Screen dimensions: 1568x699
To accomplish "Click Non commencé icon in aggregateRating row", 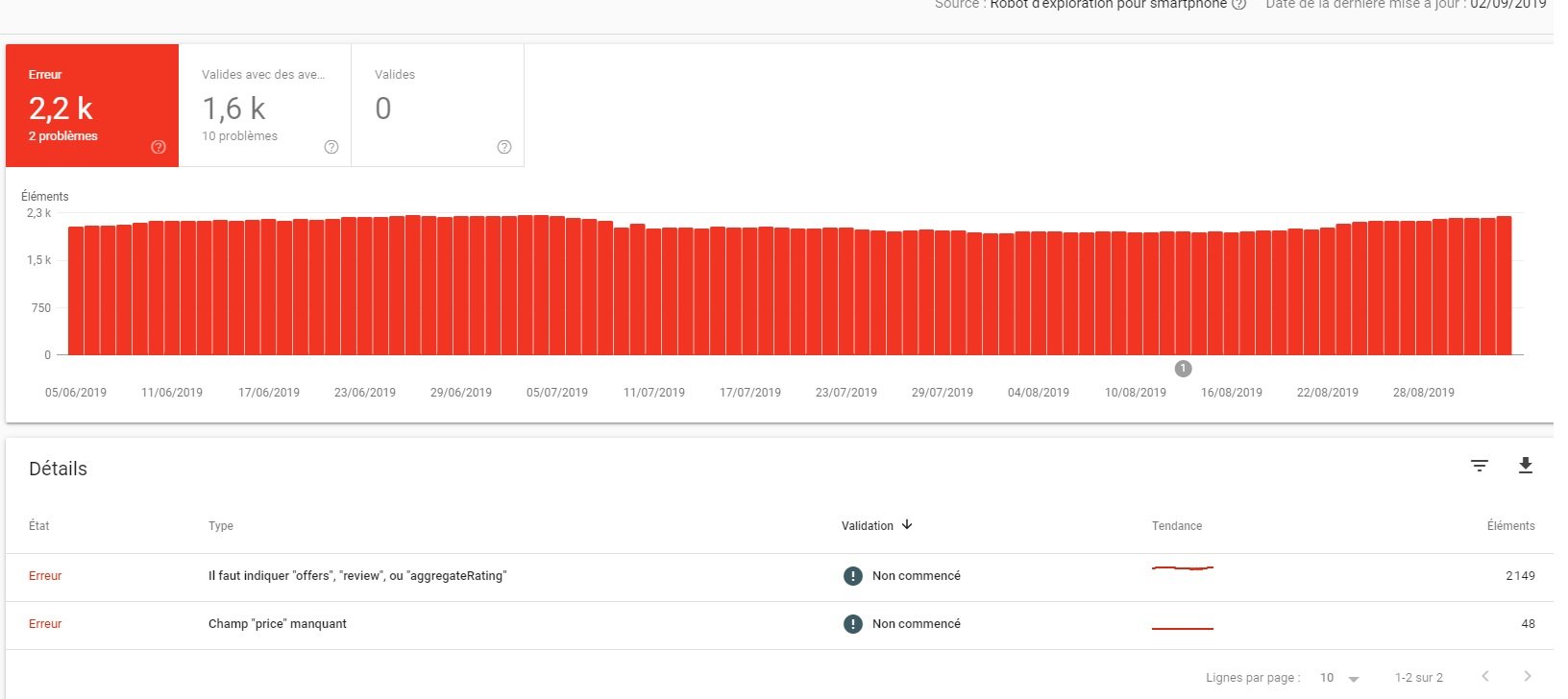I will (852, 576).
